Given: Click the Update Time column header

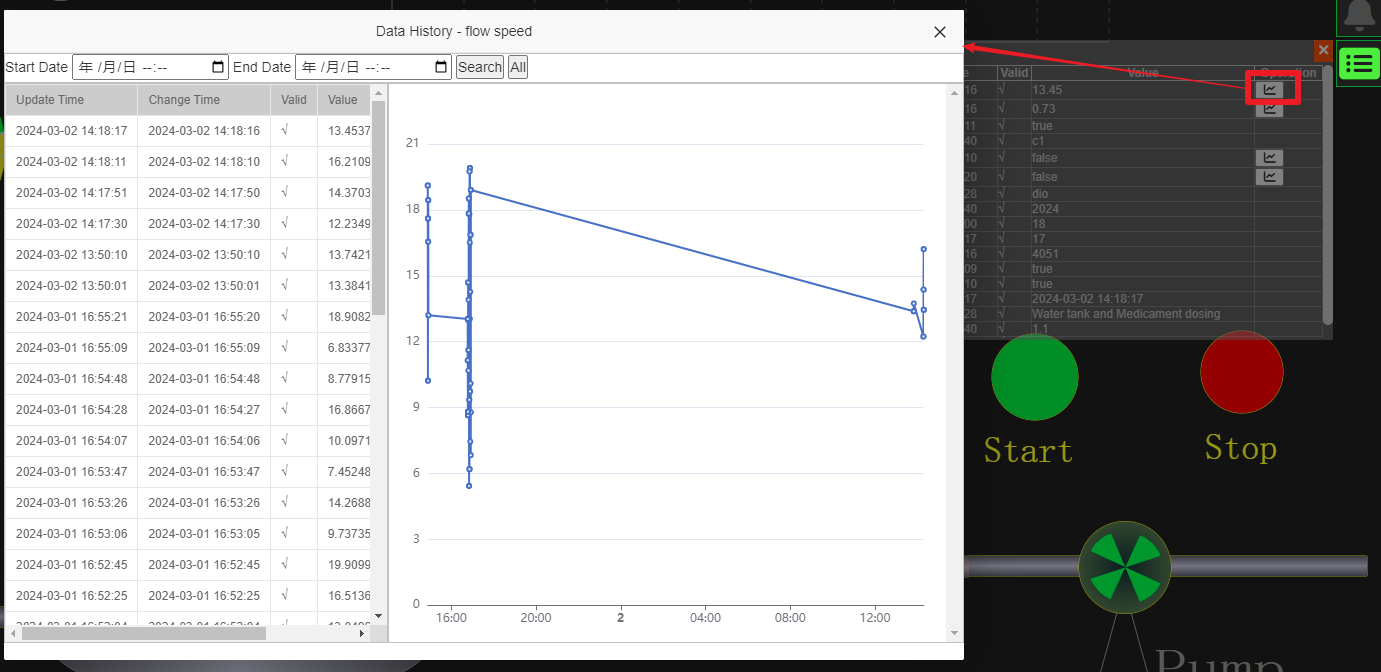Looking at the screenshot, I should click(71, 100).
